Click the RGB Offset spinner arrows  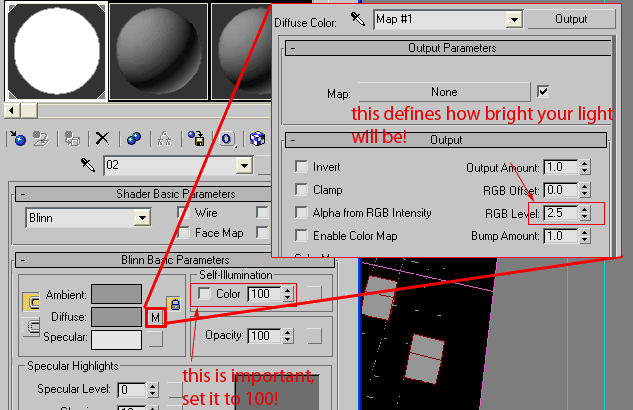[585, 190]
